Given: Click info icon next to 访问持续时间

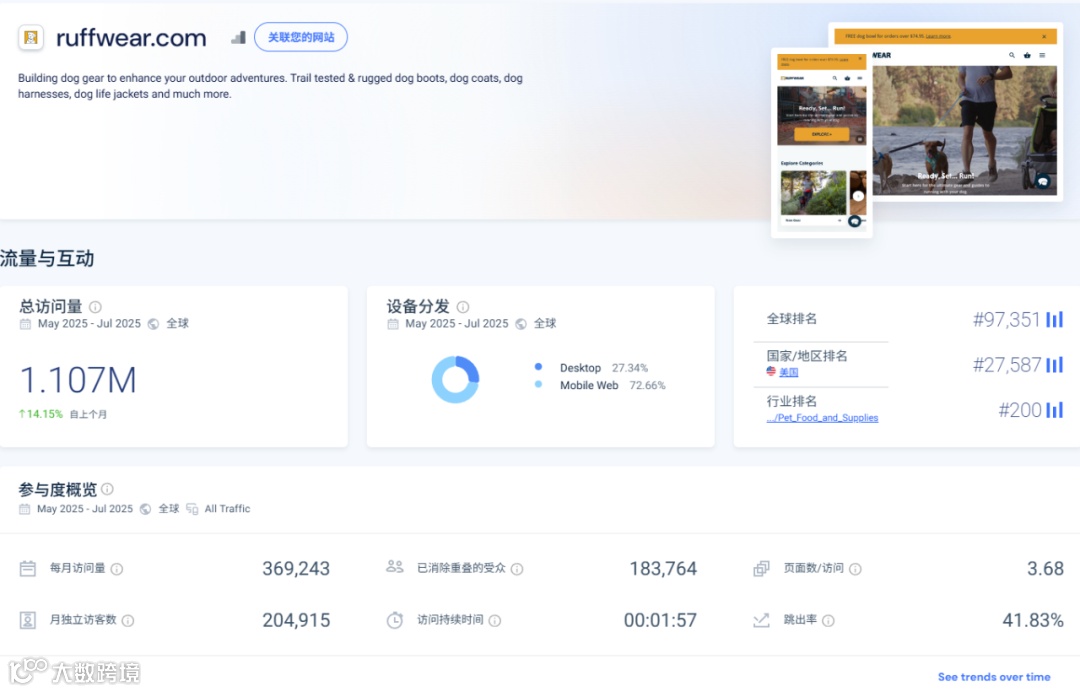Looking at the screenshot, I should [495, 620].
